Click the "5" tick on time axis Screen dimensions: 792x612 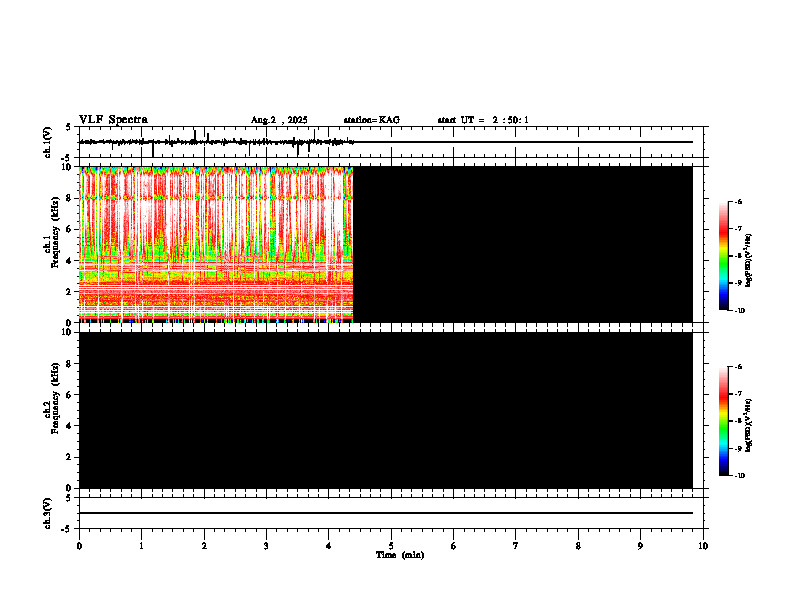point(391,546)
